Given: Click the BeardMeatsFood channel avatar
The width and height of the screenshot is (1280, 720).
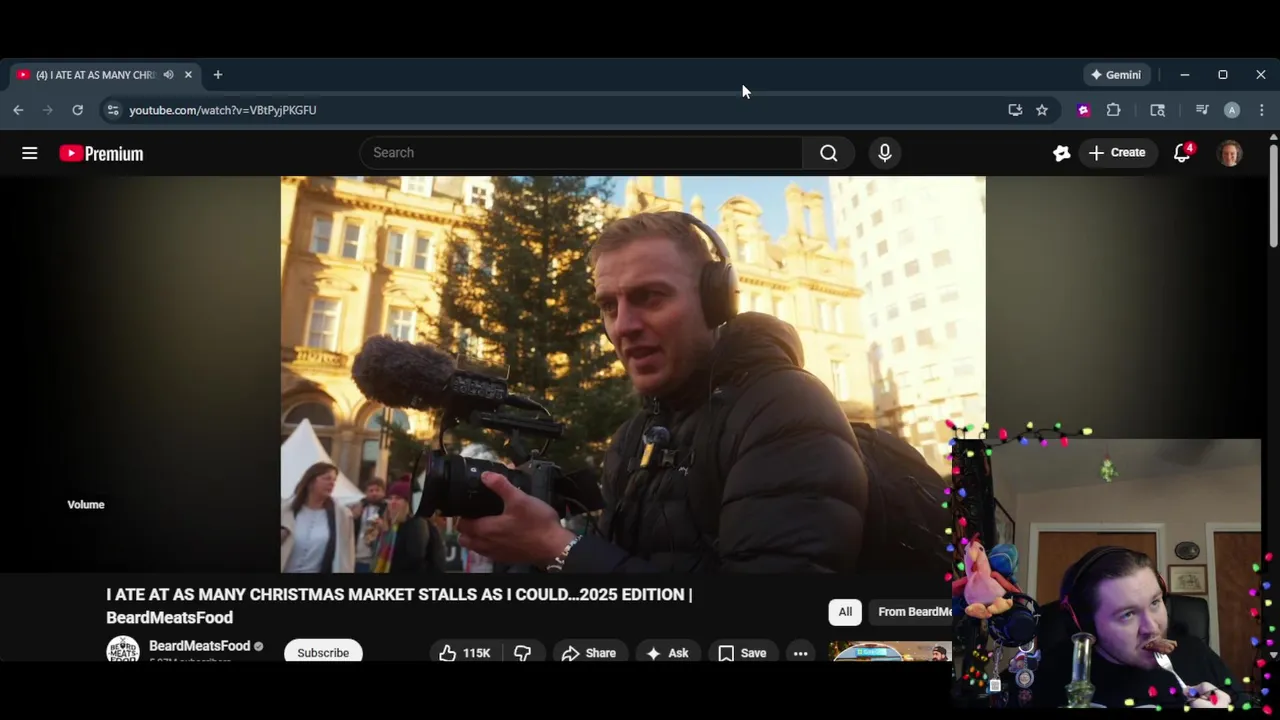Looking at the screenshot, I should pos(123,651).
